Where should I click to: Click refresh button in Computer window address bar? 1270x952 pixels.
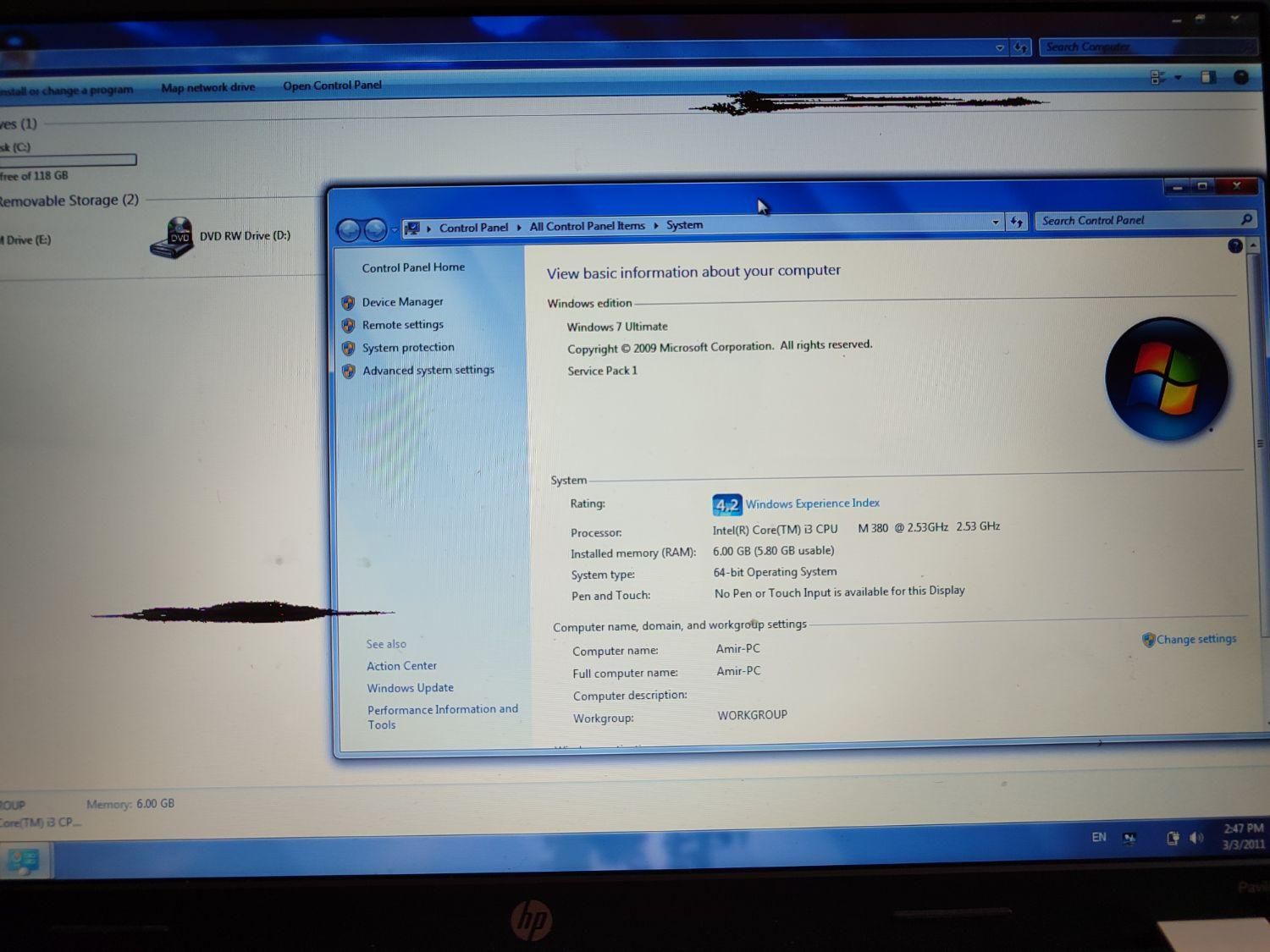(x=1021, y=48)
